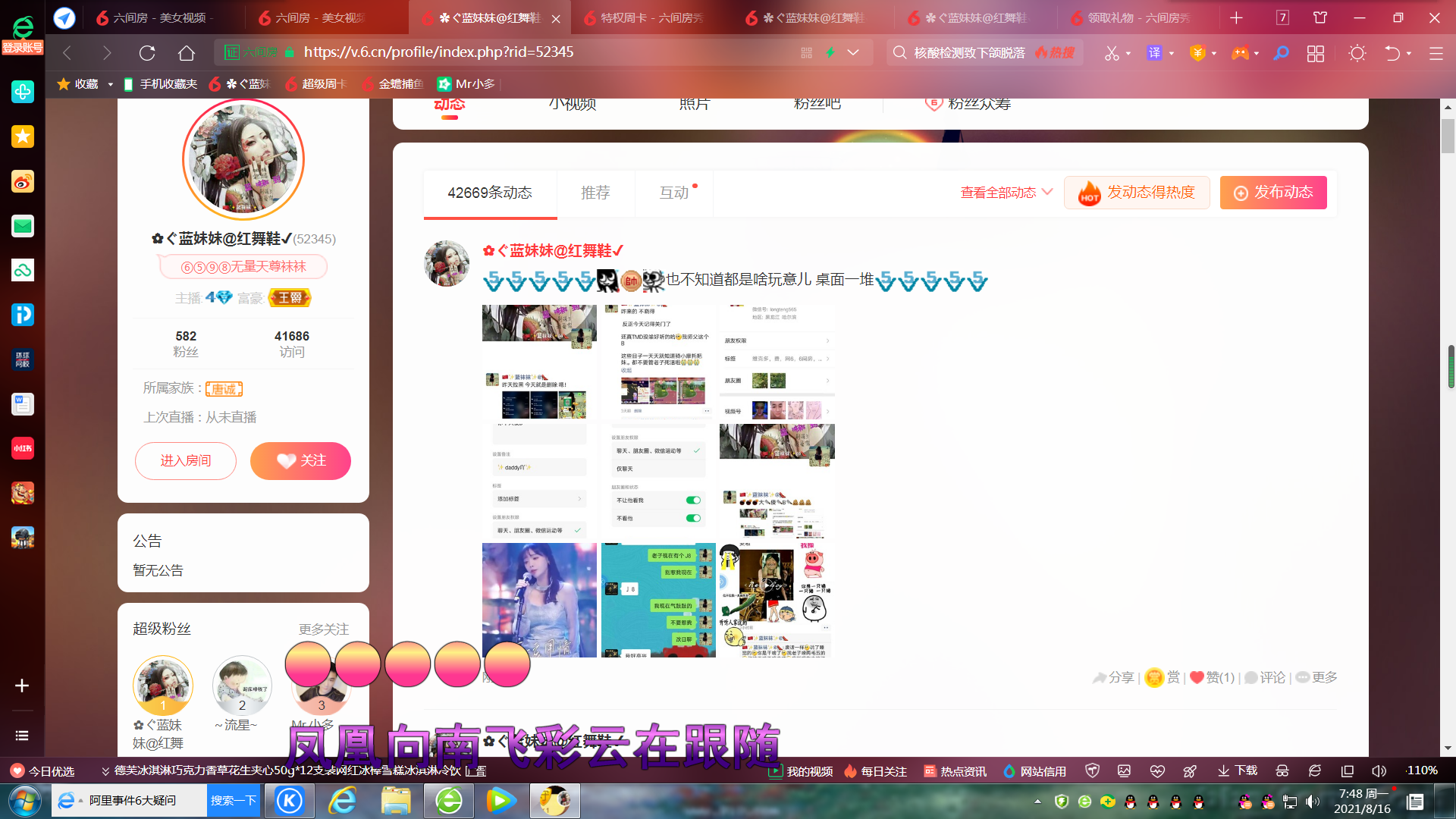Viewport: 1456px width, 819px height.
Task: Click the QR code icon in address bar
Action: point(806,53)
